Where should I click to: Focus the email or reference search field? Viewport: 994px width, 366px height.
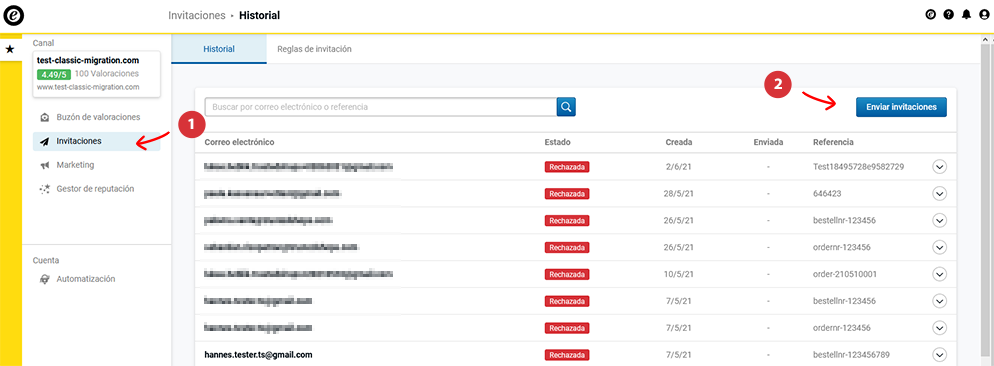pos(381,107)
